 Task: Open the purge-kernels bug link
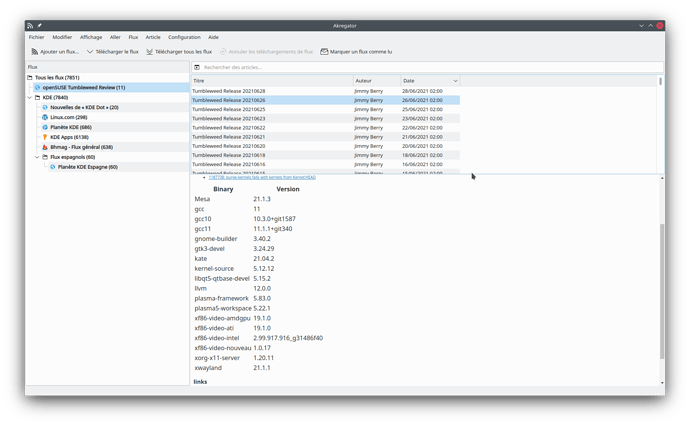coord(262,177)
